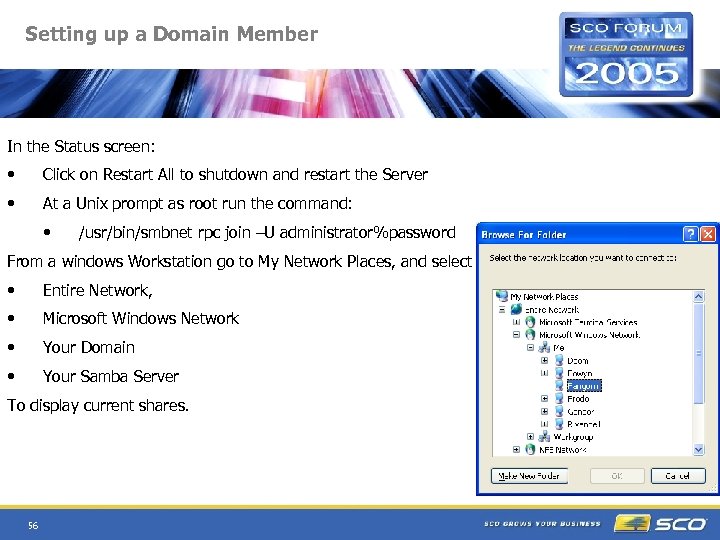Expand the Frodo computer node
720x540 pixels.
pyautogui.click(x=545, y=399)
